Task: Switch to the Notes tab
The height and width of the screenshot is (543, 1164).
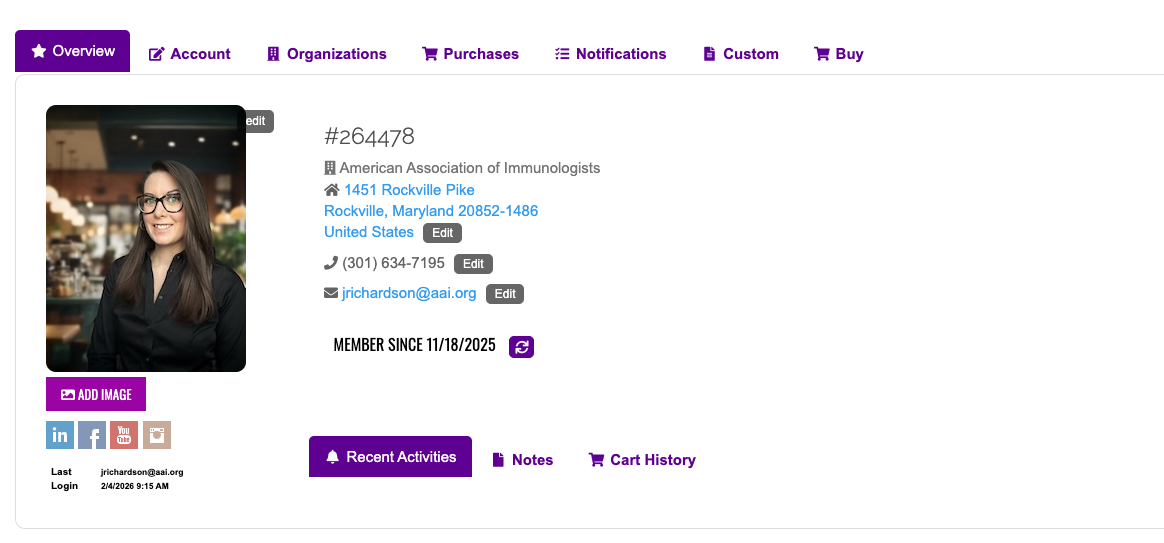Action: pyautogui.click(x=523, y=460)
